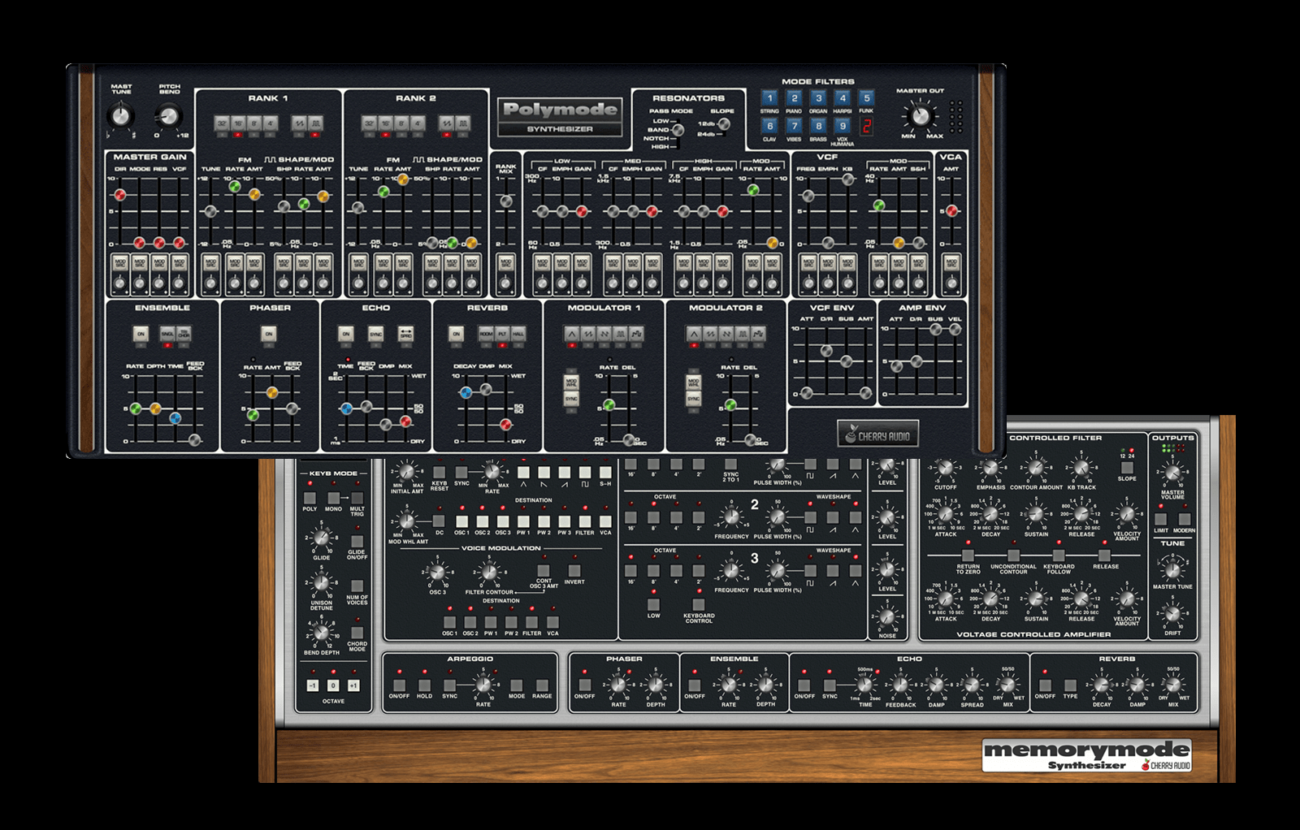Click the Master Out knob in Polymode

[x=920, y=115]
